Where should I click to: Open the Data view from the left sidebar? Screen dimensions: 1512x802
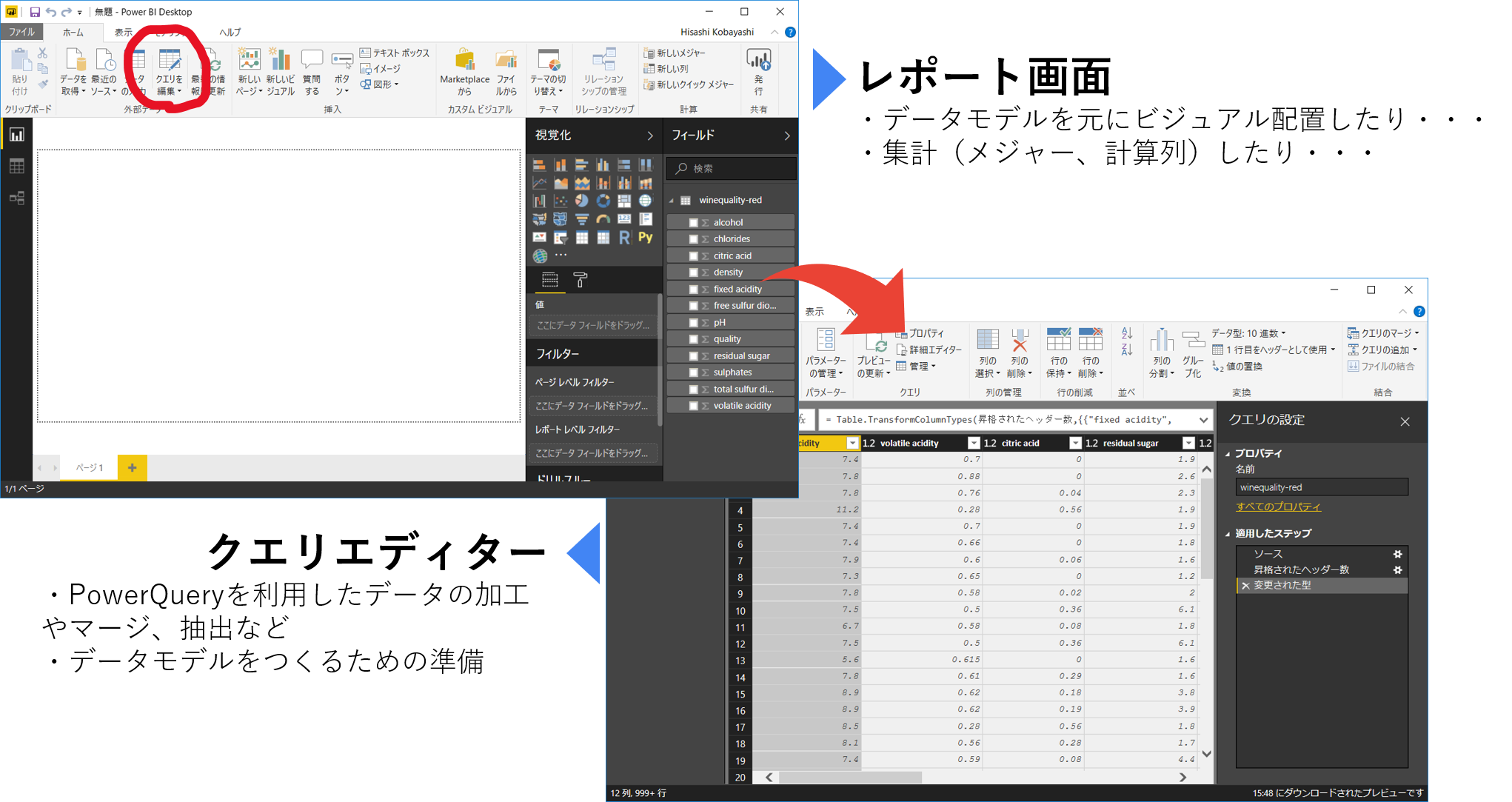click(16, 166)
